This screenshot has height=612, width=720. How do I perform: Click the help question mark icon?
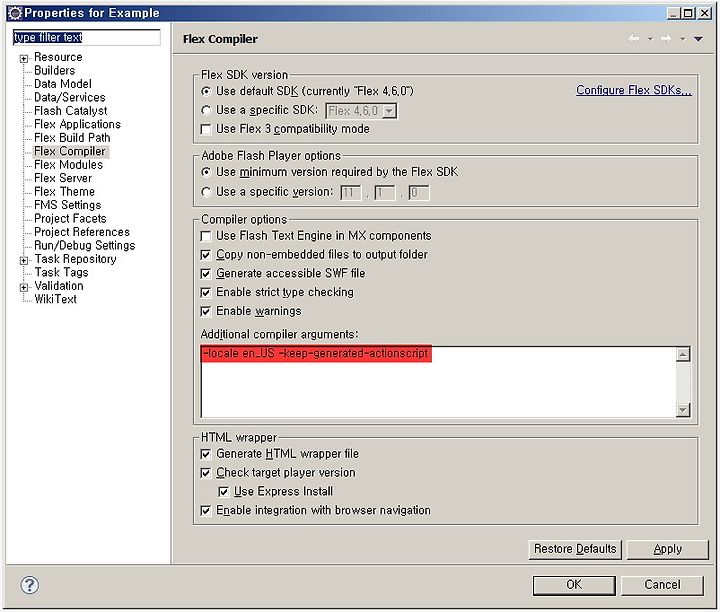click(x=30, y=585)
